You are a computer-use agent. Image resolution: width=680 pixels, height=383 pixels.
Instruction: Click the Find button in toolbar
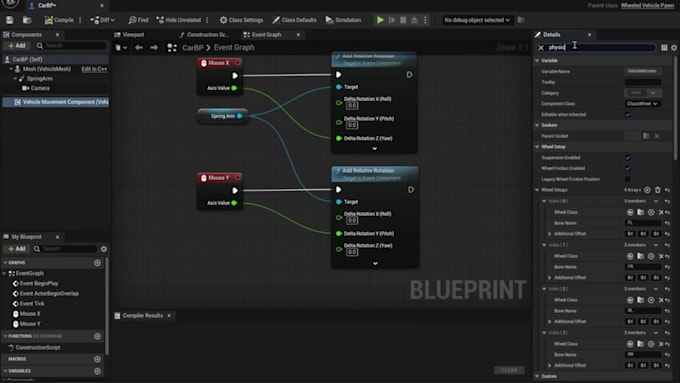138,20
